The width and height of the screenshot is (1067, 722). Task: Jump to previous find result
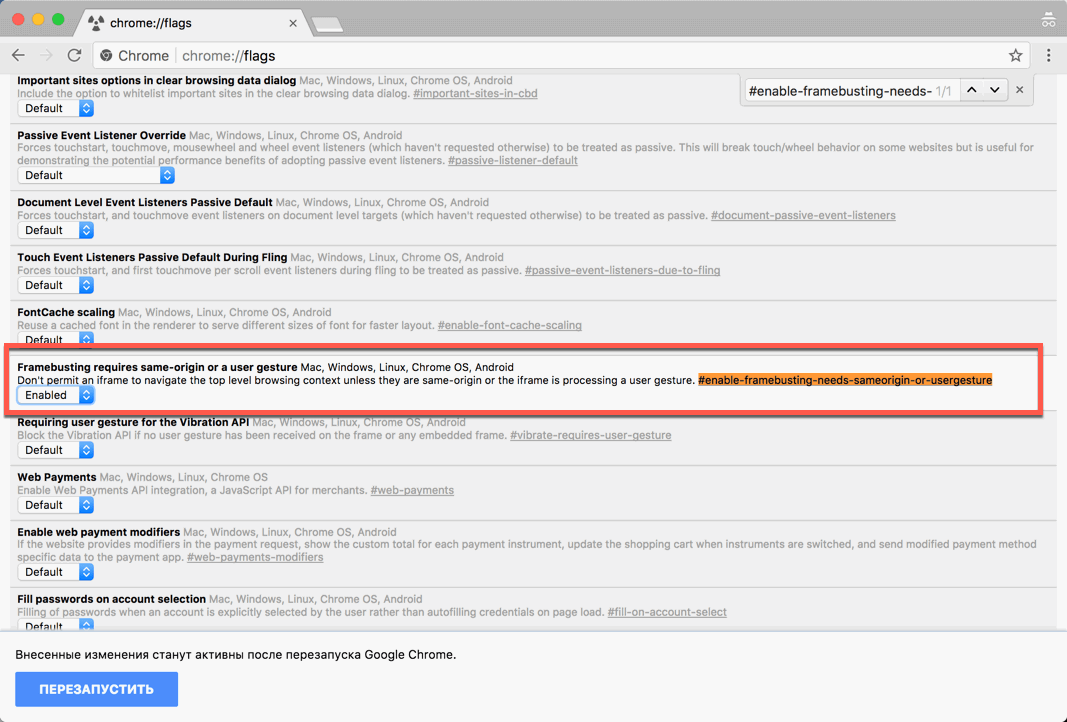pyautogui.click(x=972, y=90)
